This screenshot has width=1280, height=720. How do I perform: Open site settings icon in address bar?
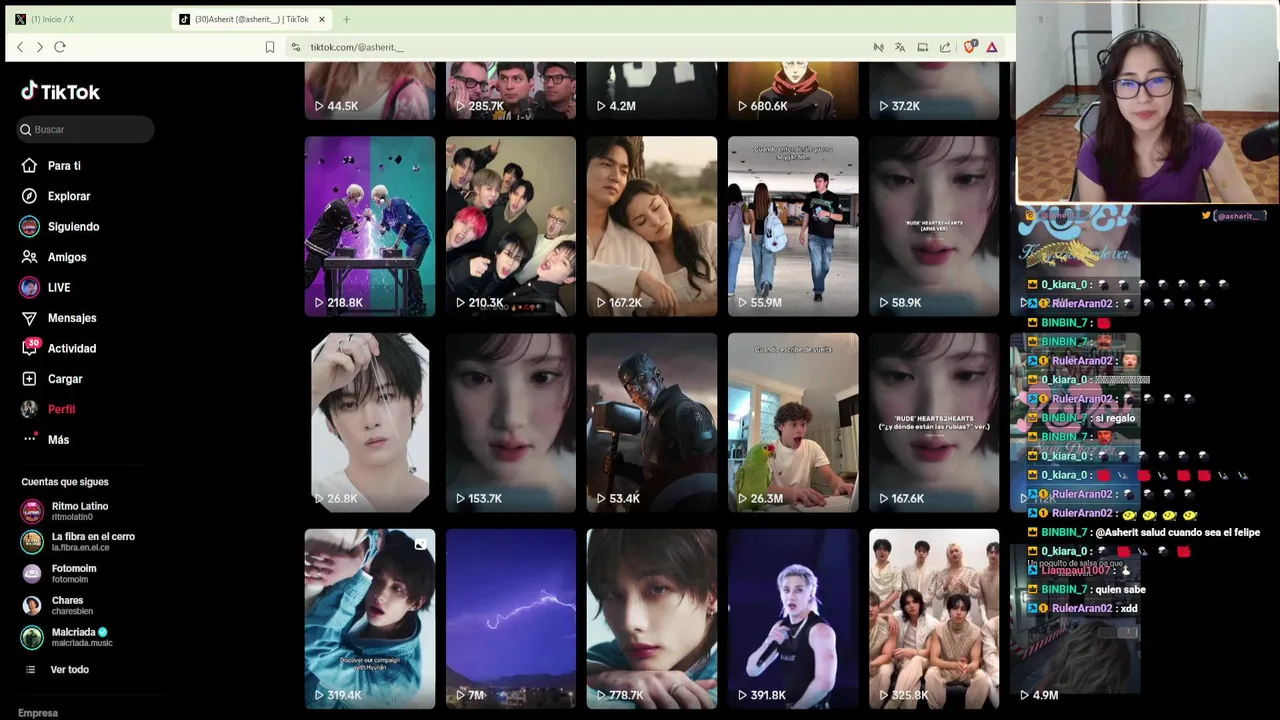(x=295, y=47)
